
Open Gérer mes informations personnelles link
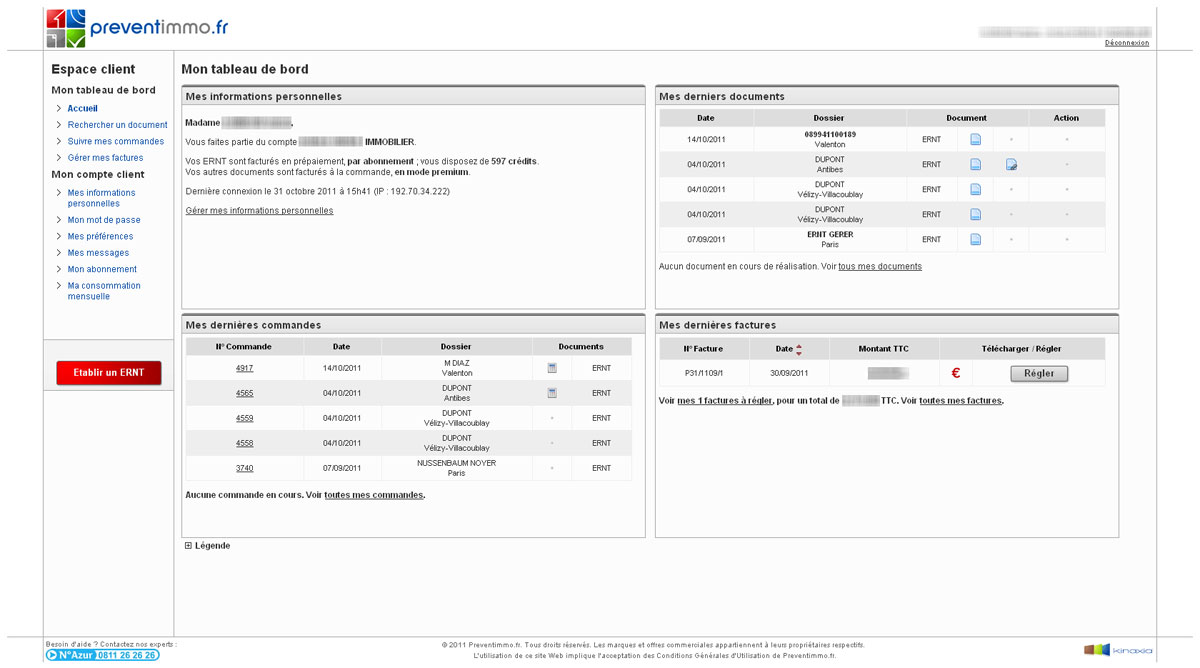click(260, 211)
